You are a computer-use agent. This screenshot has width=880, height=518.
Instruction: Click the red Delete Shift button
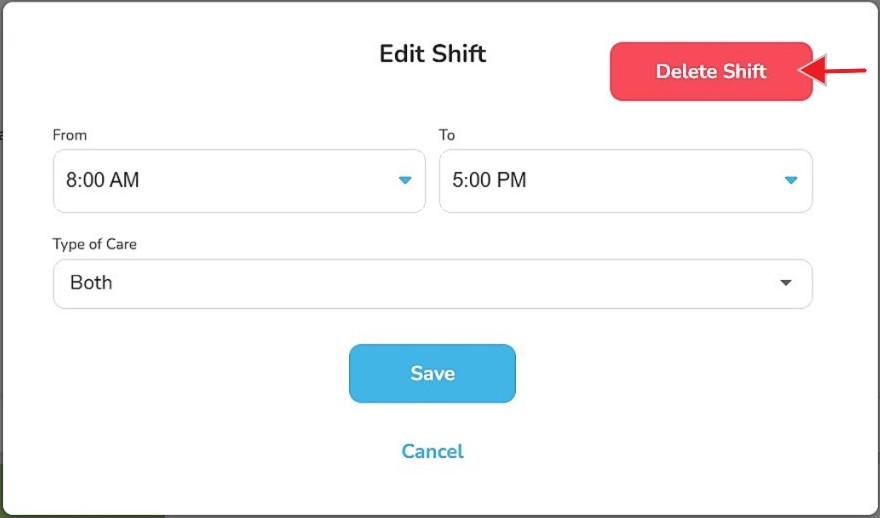click(710, 71)
